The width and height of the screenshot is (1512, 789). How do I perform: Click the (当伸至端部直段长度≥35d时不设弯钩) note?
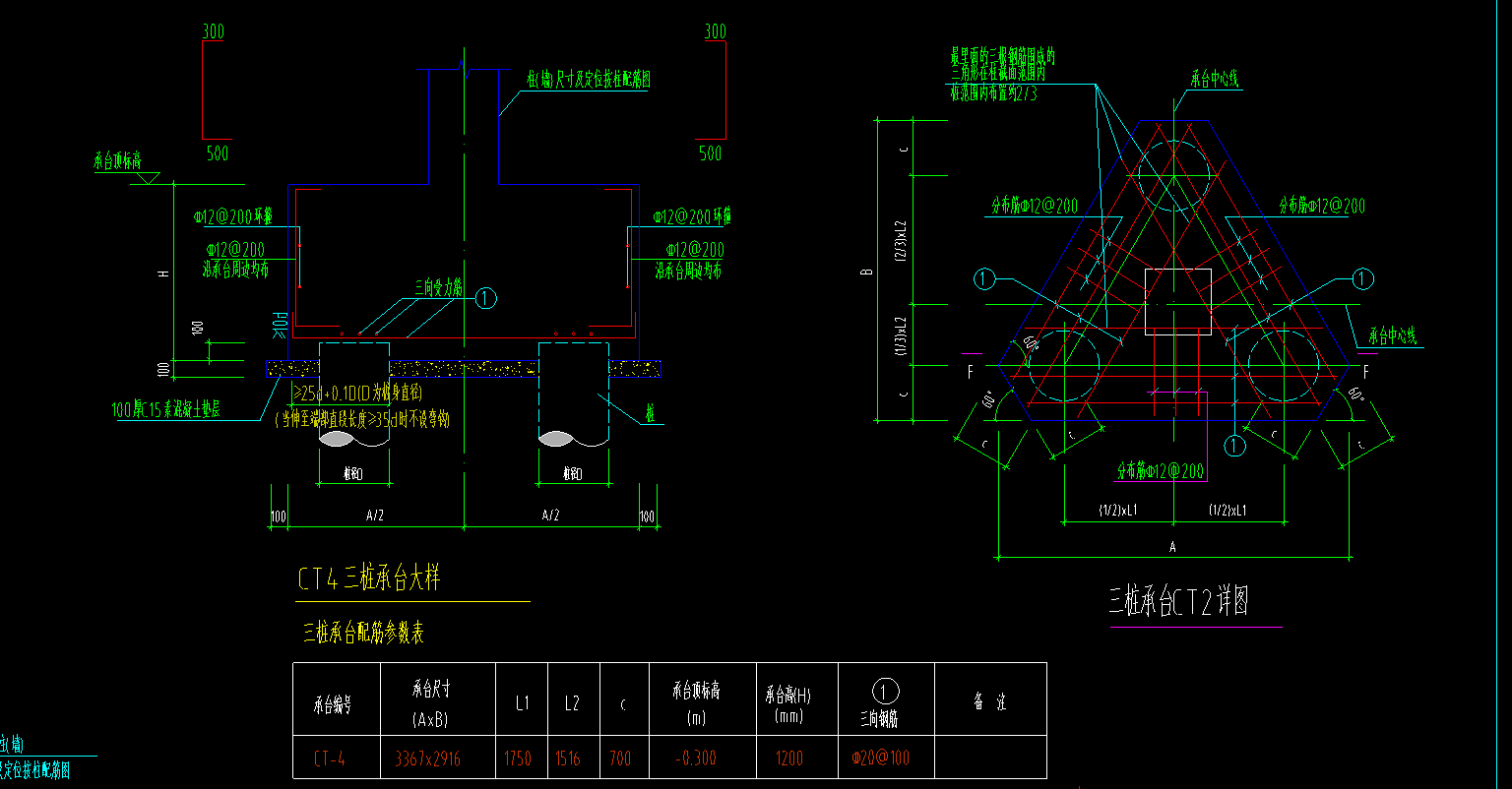pos(362,418)
